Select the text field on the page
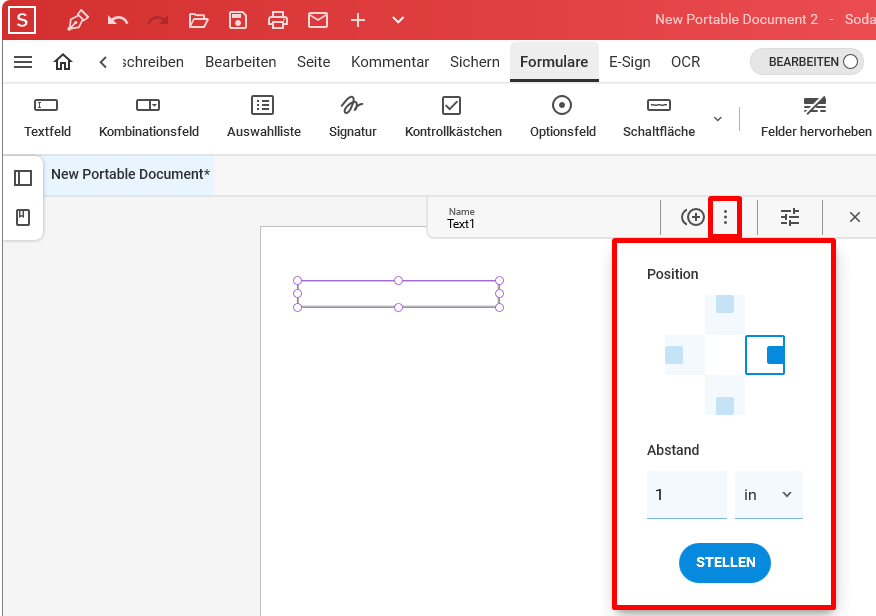This screenshot has width=876, height=616. coord(398,294)
